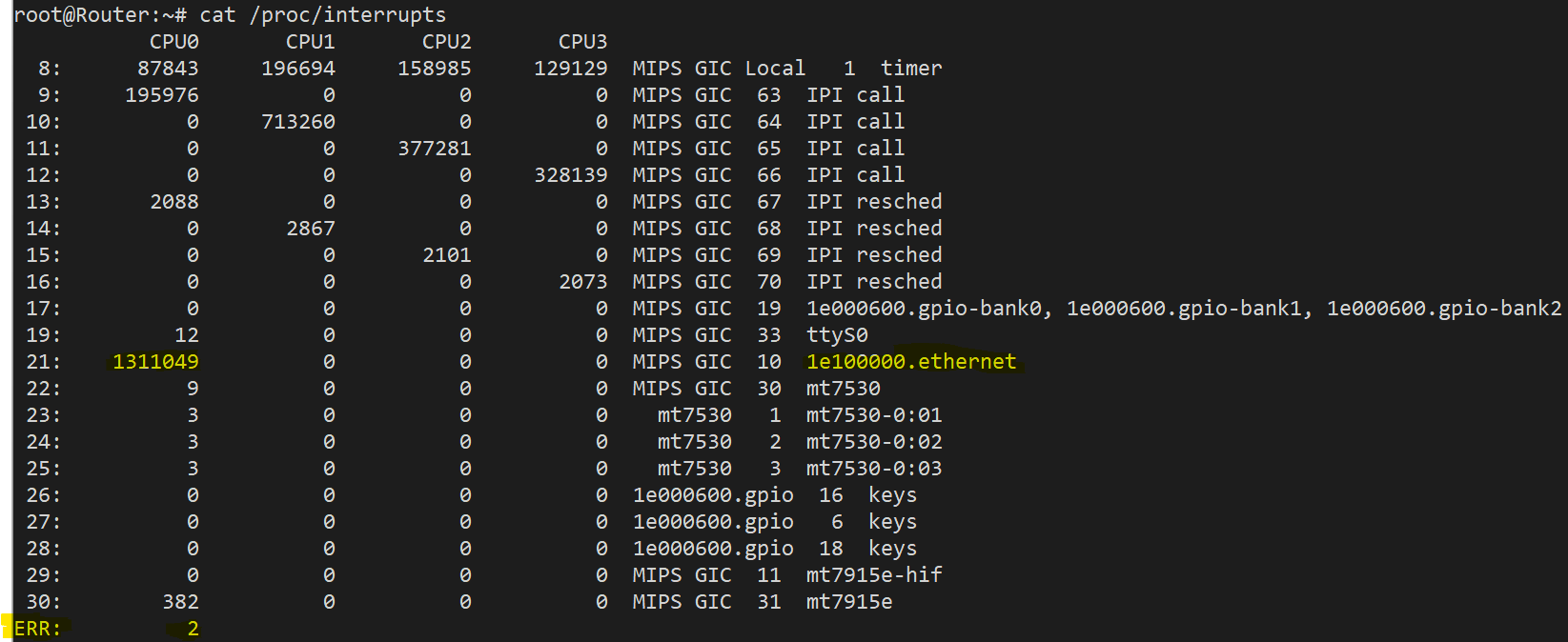The image size is (1568, 642).
Task: Click 'IPI resched' in row 13
Action: (874, 202)
